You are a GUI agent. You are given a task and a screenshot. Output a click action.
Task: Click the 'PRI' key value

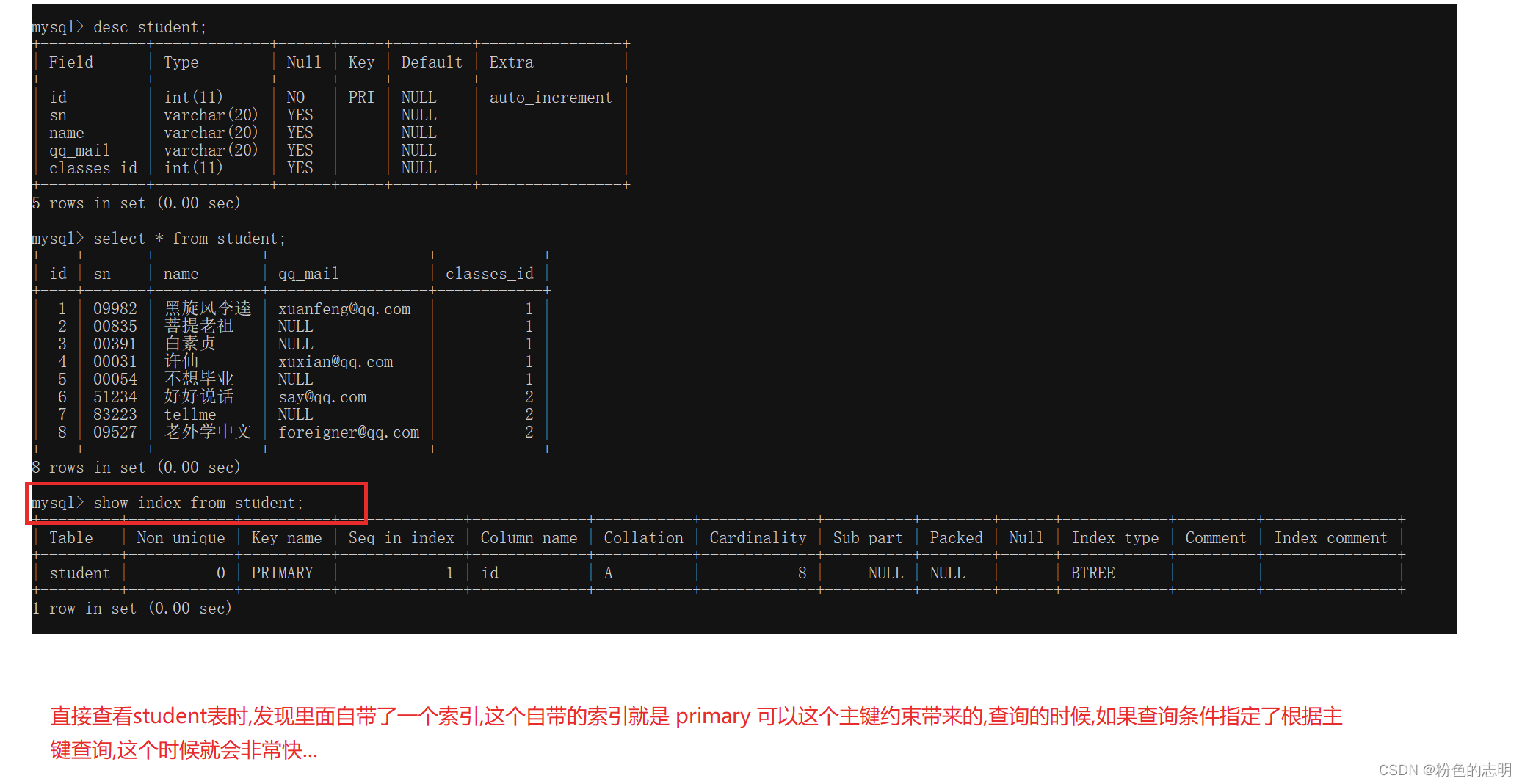click(361, 98)
